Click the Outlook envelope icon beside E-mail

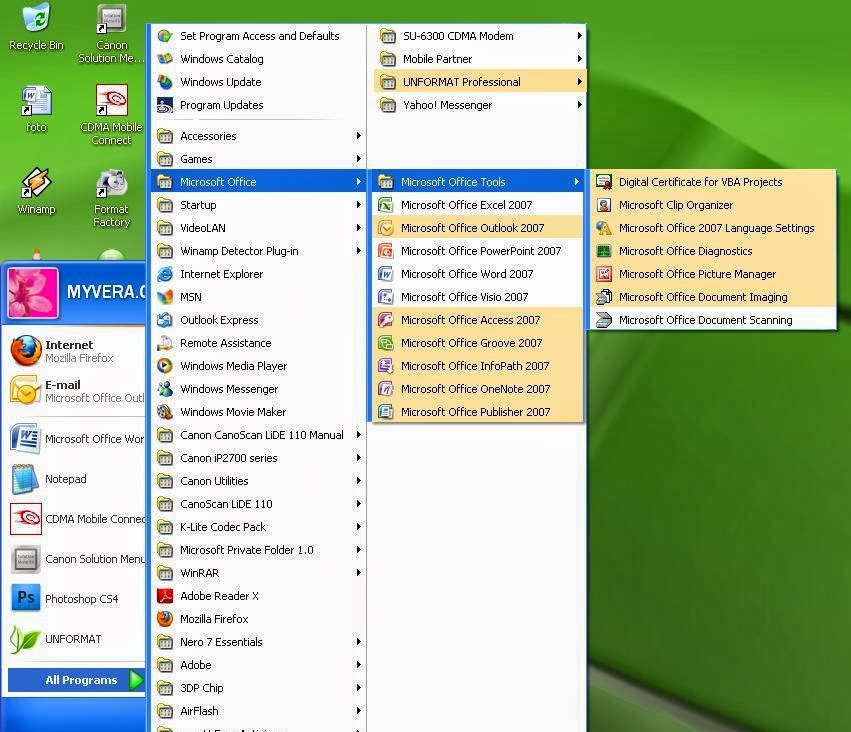pyautogui.click(x=26, y=390)
